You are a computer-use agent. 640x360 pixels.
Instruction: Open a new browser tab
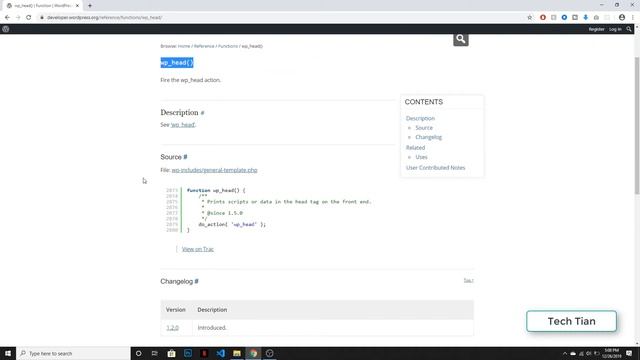[90, 6]
